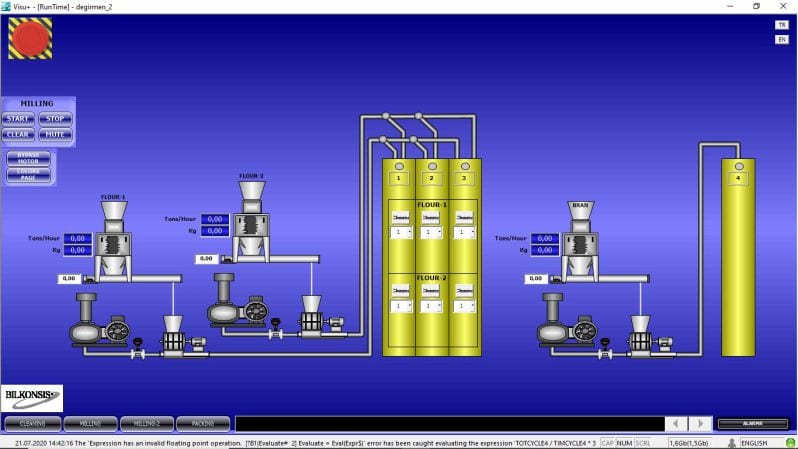This screenshot has height=449, width=798.
Task: Switch to the PACKING page tab
Action: tap(203, 424)
